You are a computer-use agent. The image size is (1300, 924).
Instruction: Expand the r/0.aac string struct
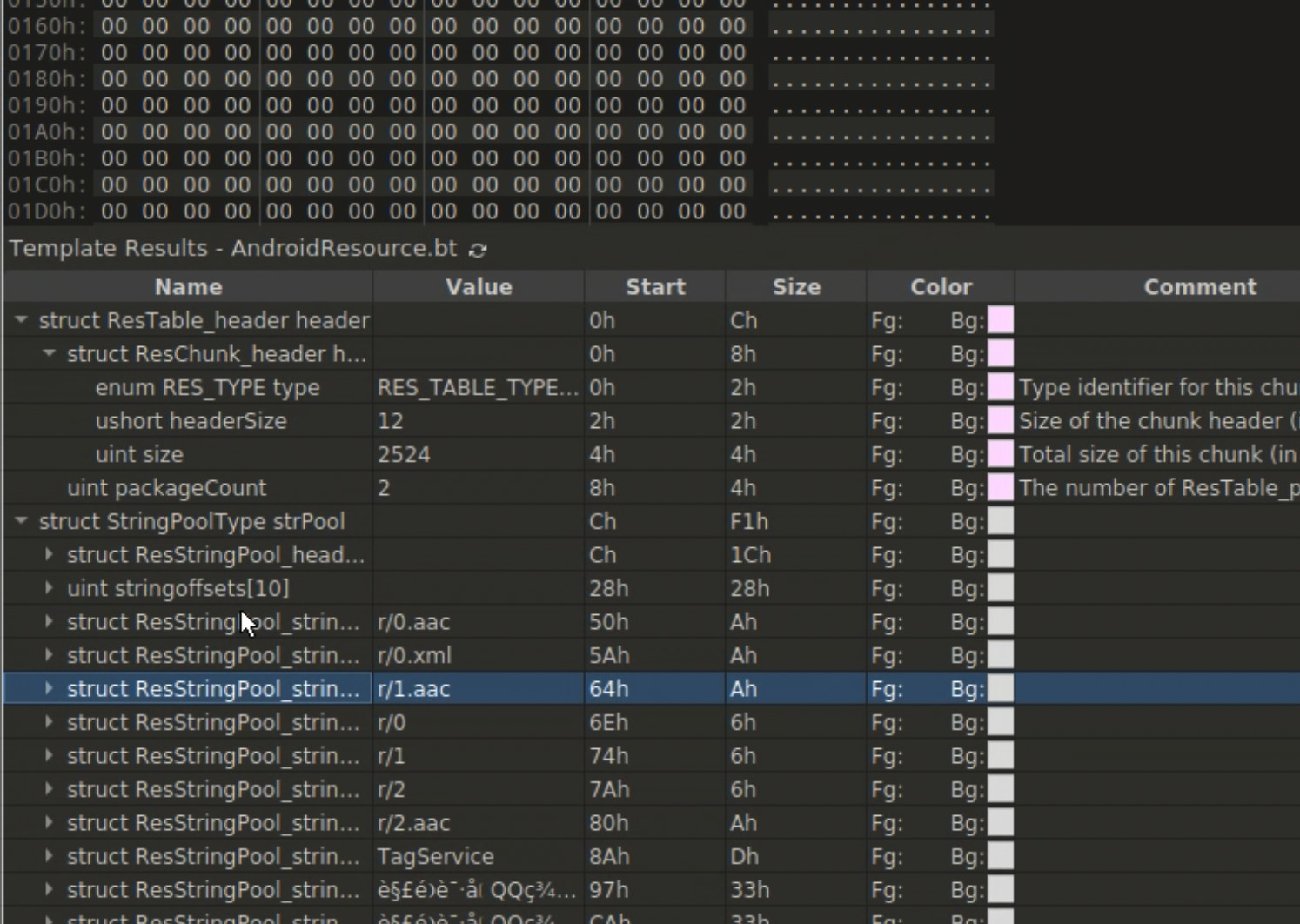[50, 621]
